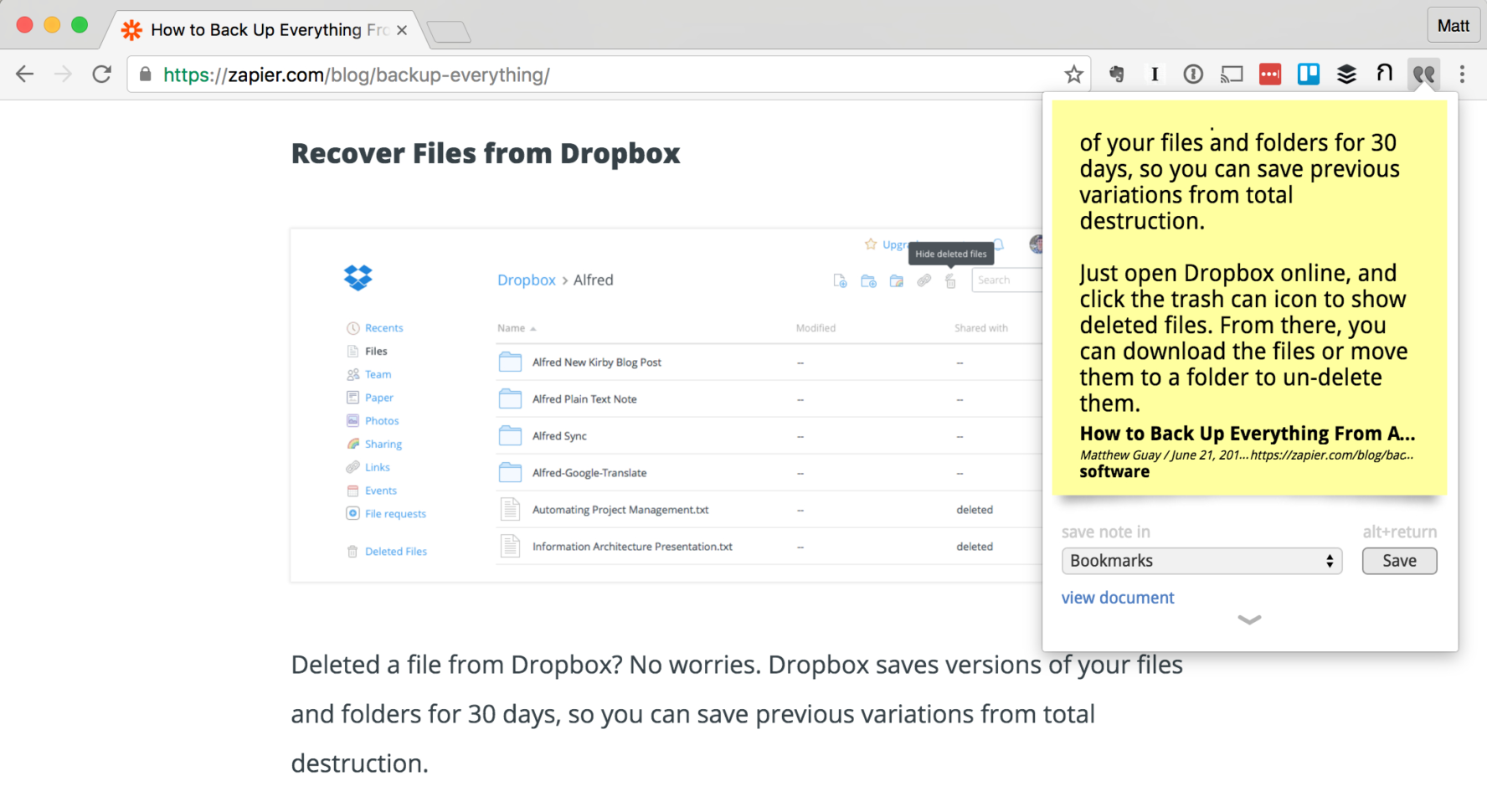Open the 1Password extension

point(1192,74)
